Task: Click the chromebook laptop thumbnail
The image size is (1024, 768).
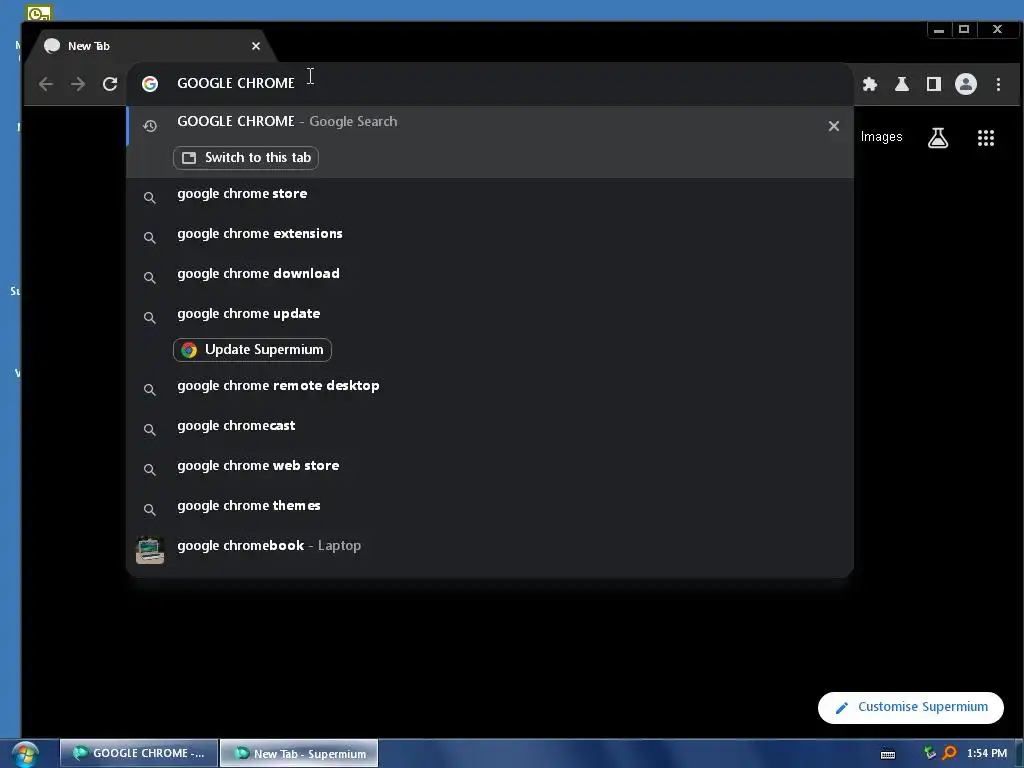Action: [150, 550]
